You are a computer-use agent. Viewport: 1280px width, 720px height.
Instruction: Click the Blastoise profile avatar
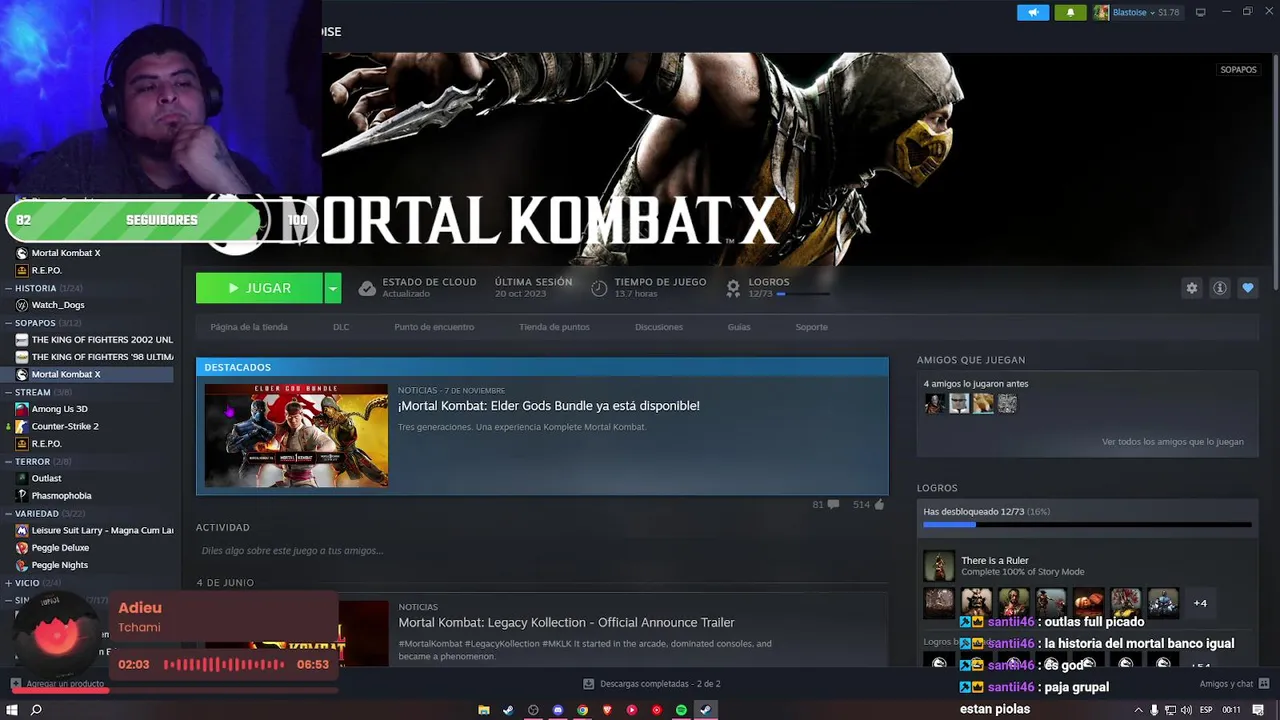point(1101,12)
